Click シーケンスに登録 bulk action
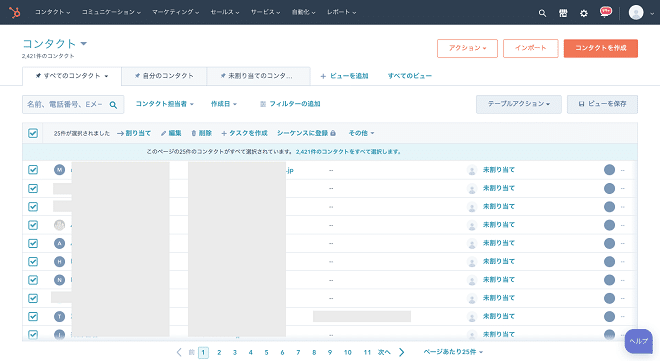This screenshot has height=361, width=660. tap(306, 133)
